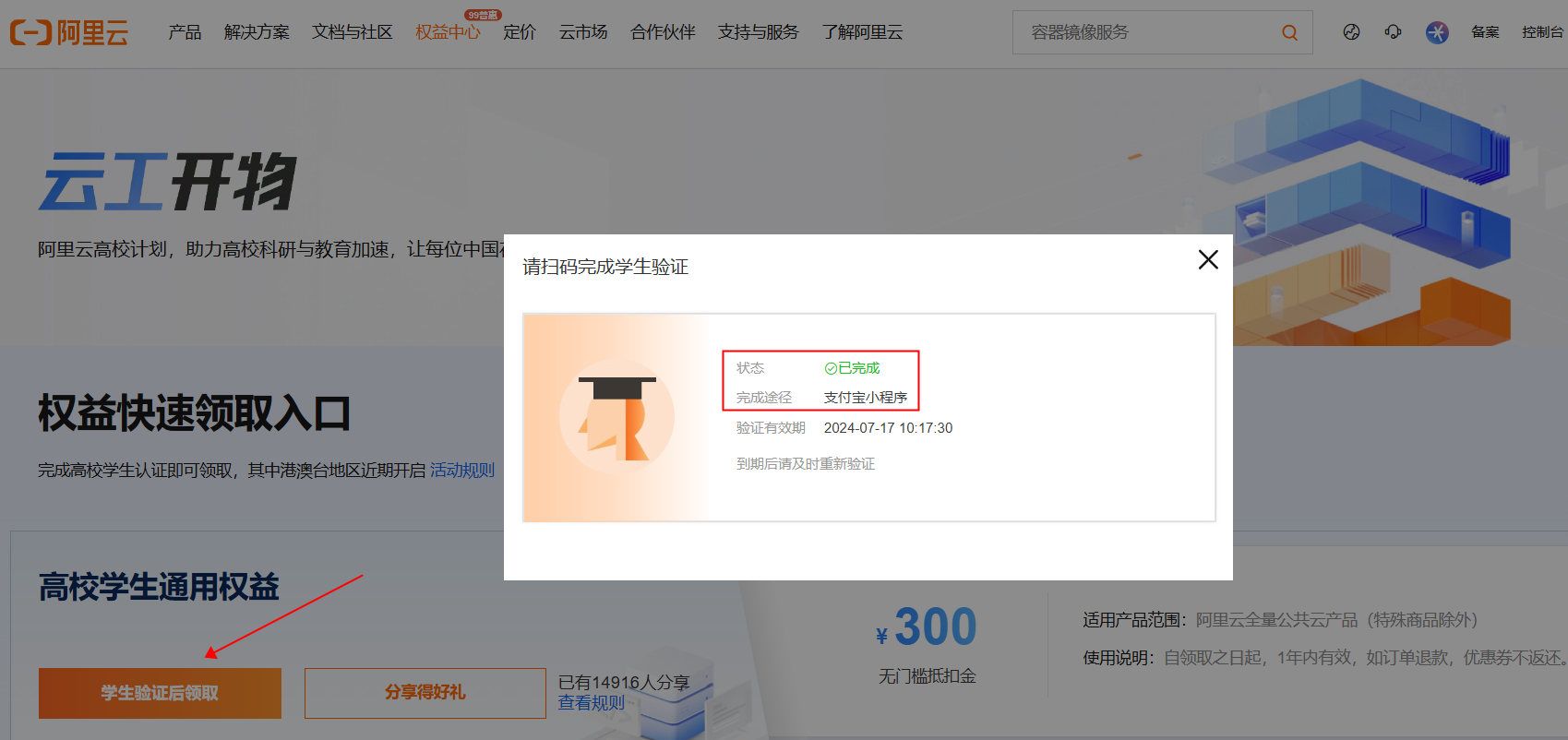Open the 活动规则 link
The image size is (1568, 740).
[462, 471]
